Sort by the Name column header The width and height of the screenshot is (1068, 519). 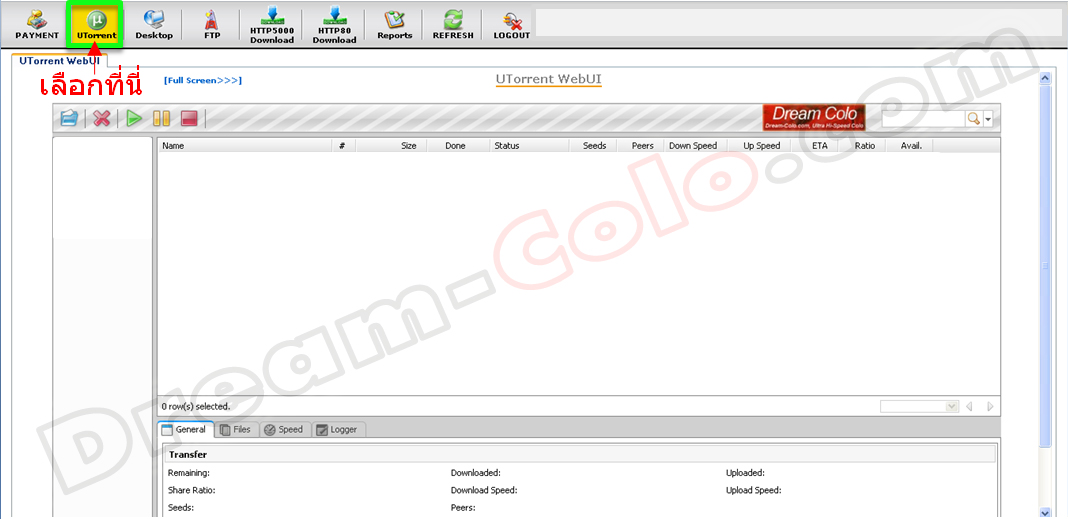click(x=245, y=146)
